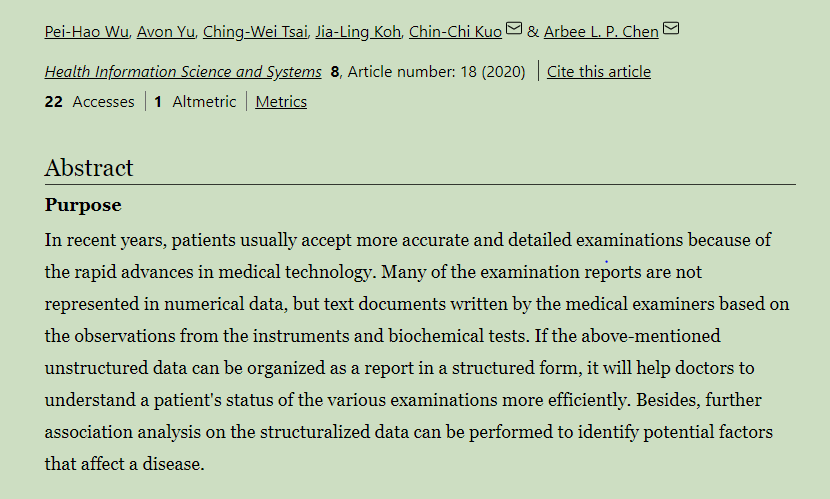Screen dimensions: 830x499
Task: Click the 1 Altmetric score
Action: pyautogui.click(x=195, y=102)
